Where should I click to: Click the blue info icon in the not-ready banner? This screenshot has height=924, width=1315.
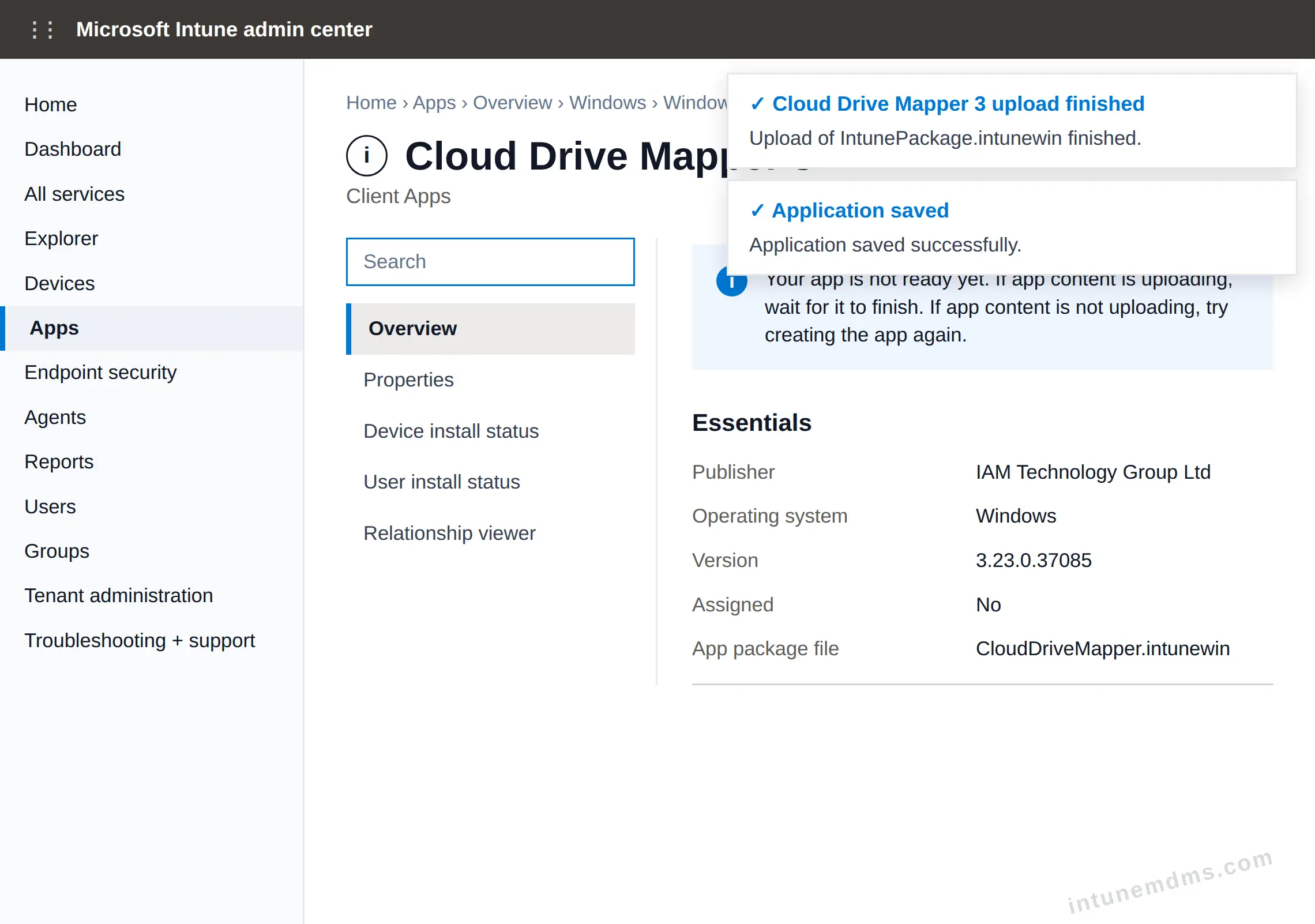(731, 281)
